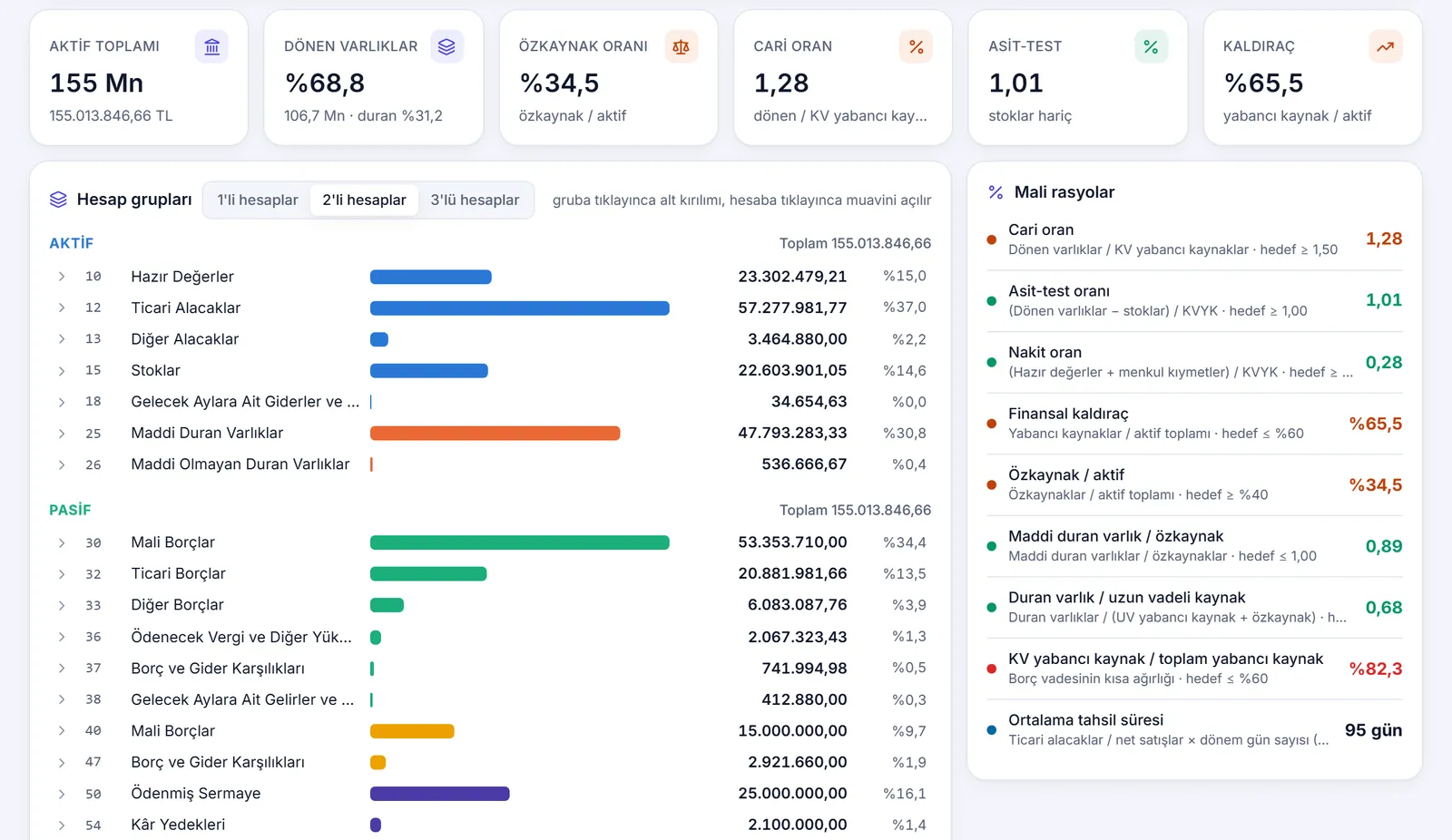This screenshot has height=840, width=1452.
Task: Click the balance scale icon on Özkaynak Oranı card
Action: click(x=682, y=46)
